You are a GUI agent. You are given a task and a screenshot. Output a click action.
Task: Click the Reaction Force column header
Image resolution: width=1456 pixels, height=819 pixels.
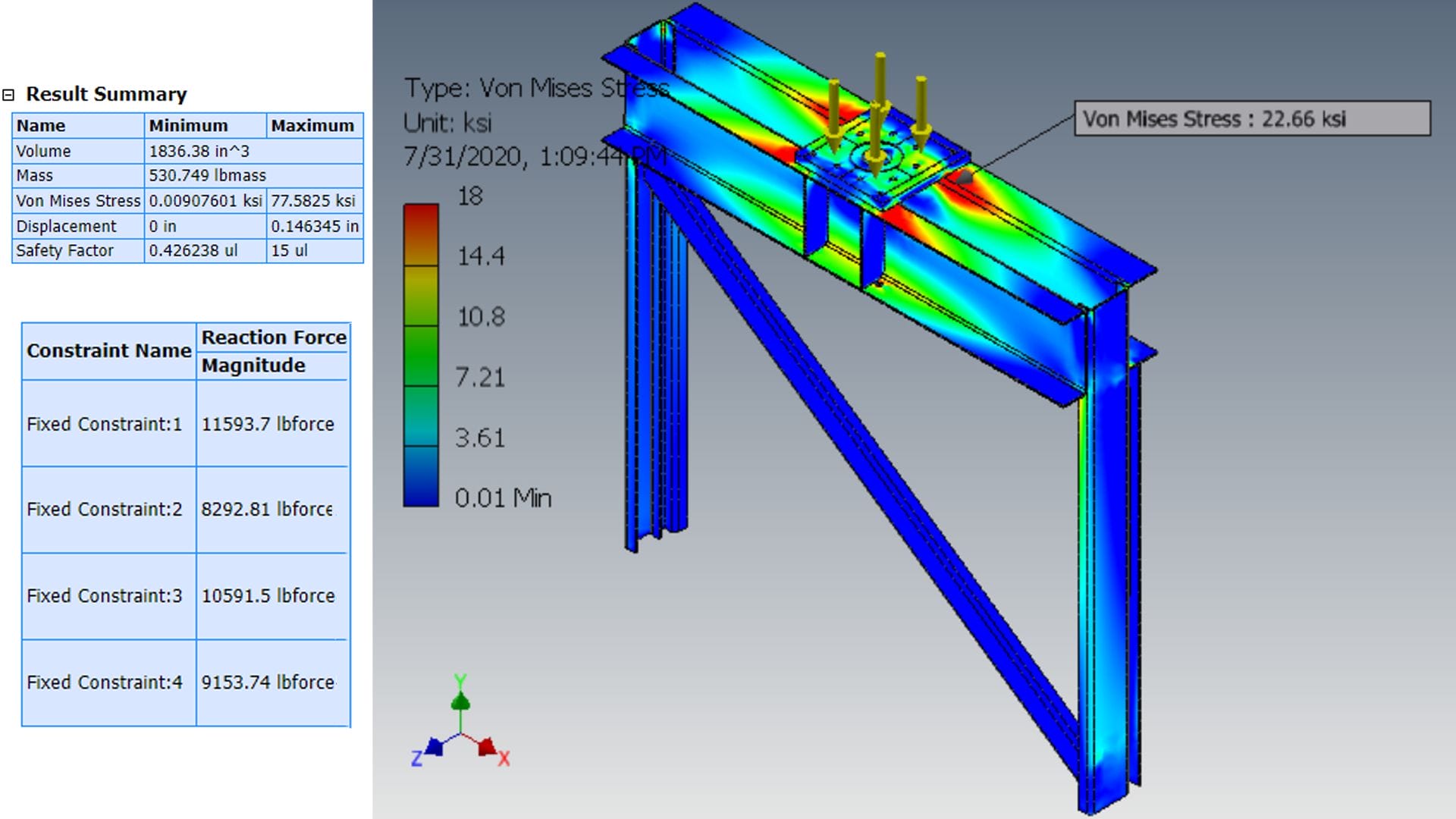pos(274,337)
